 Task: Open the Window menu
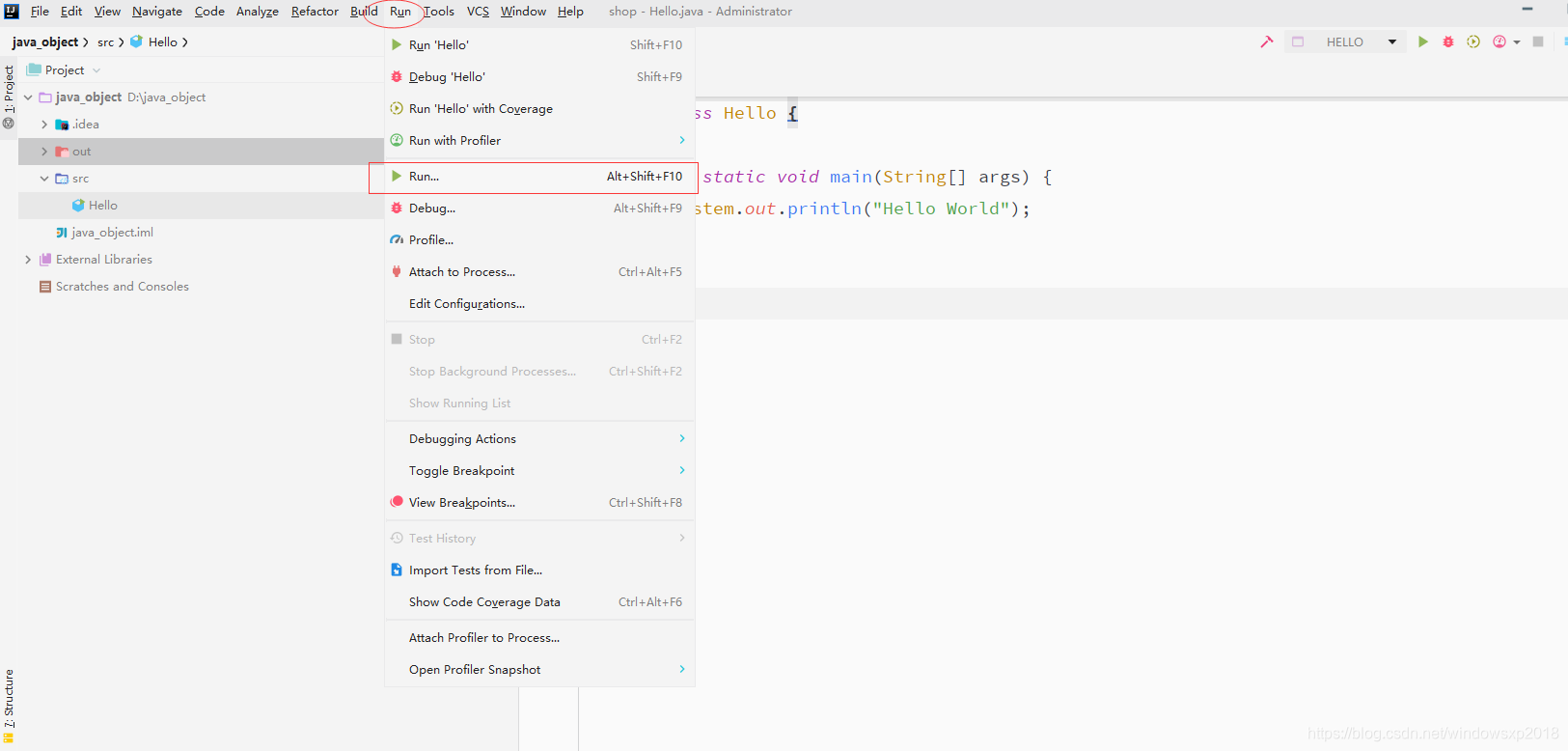[523, 12]
